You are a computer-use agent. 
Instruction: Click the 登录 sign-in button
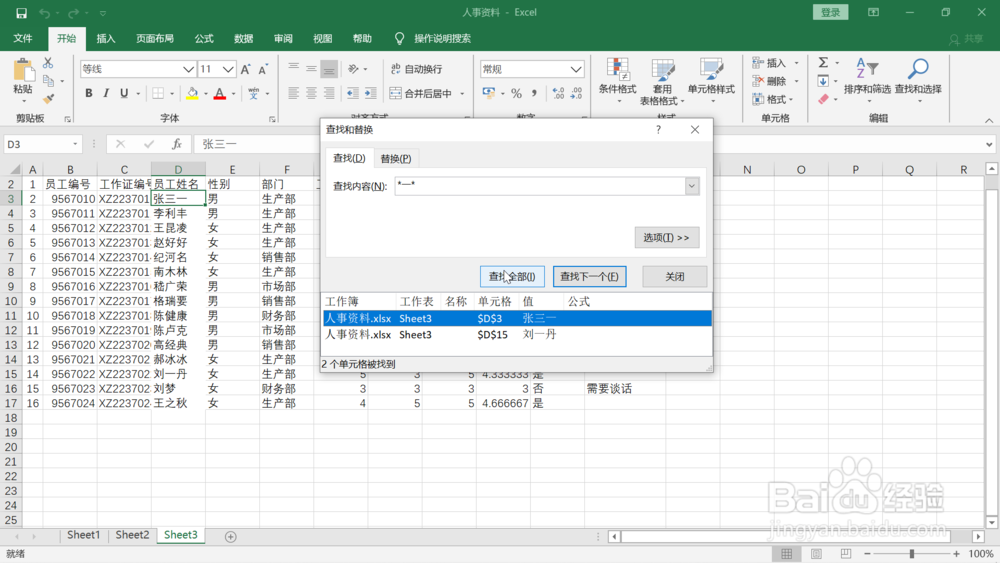830,12
